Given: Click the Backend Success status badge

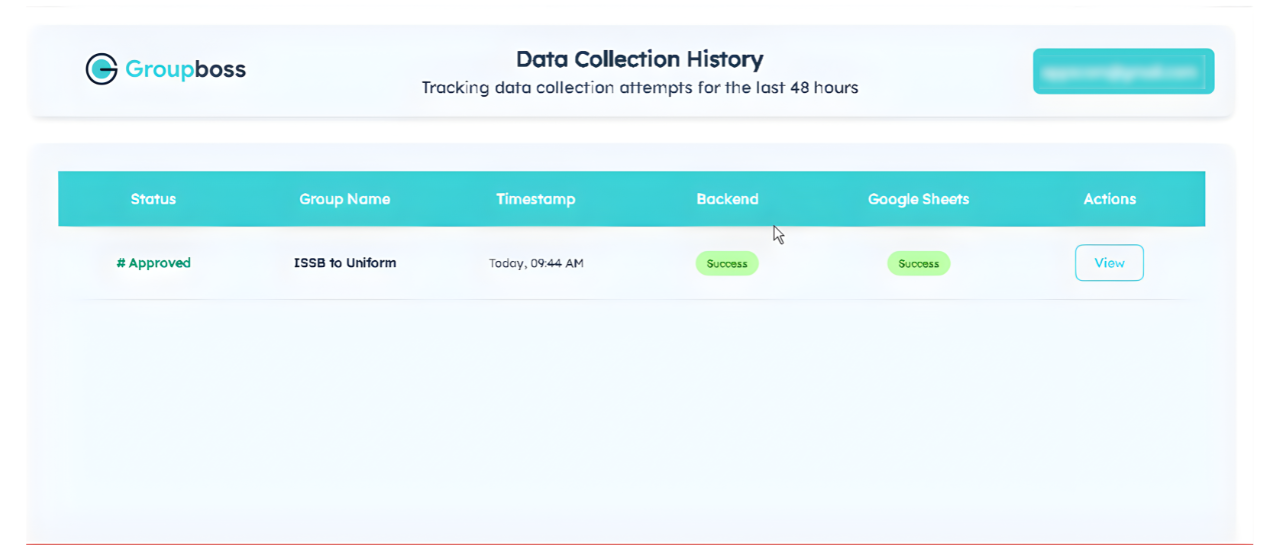Looking at the screenshot, I should tap(727, 263).
